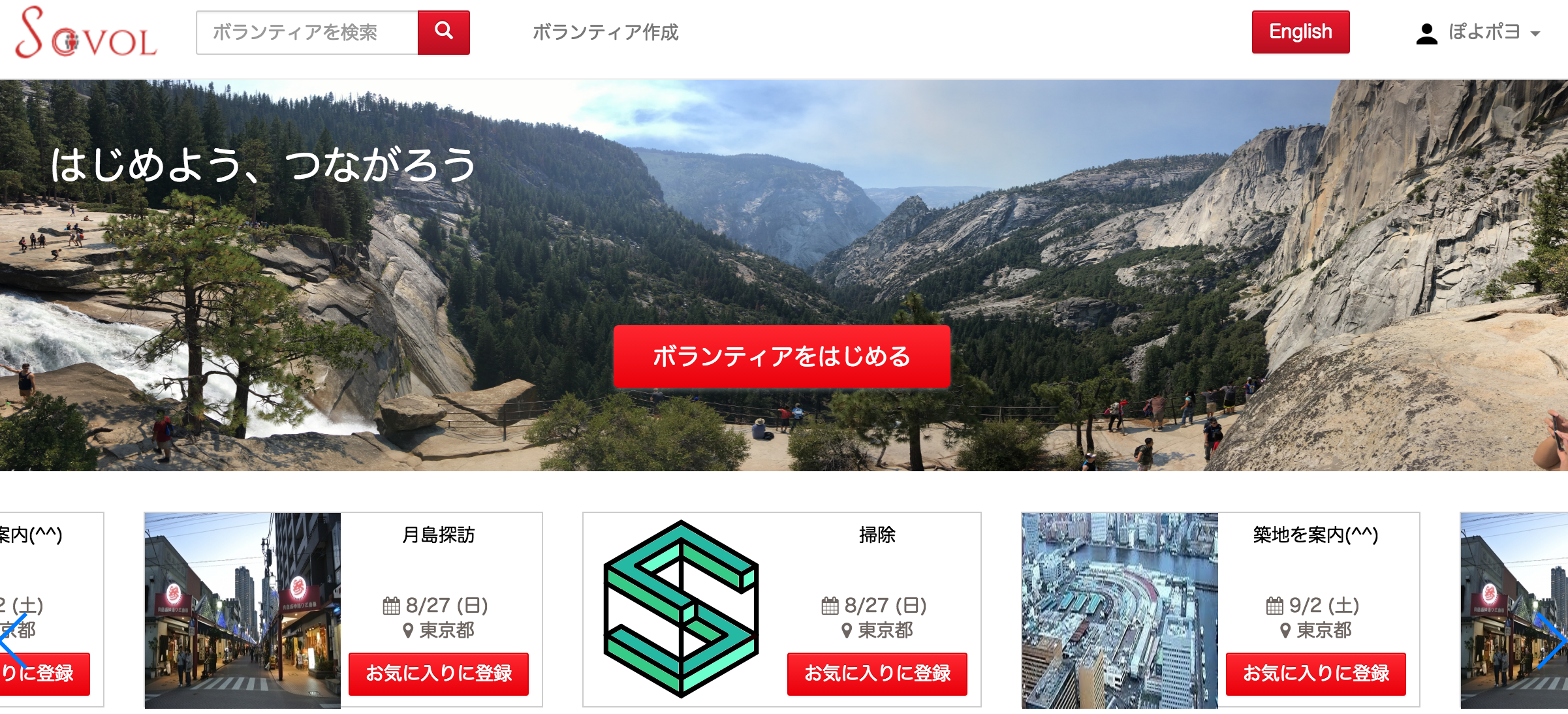Click the dropdown caret beside username
This screenshot has height=714, width=1568.
[1535, 34]
